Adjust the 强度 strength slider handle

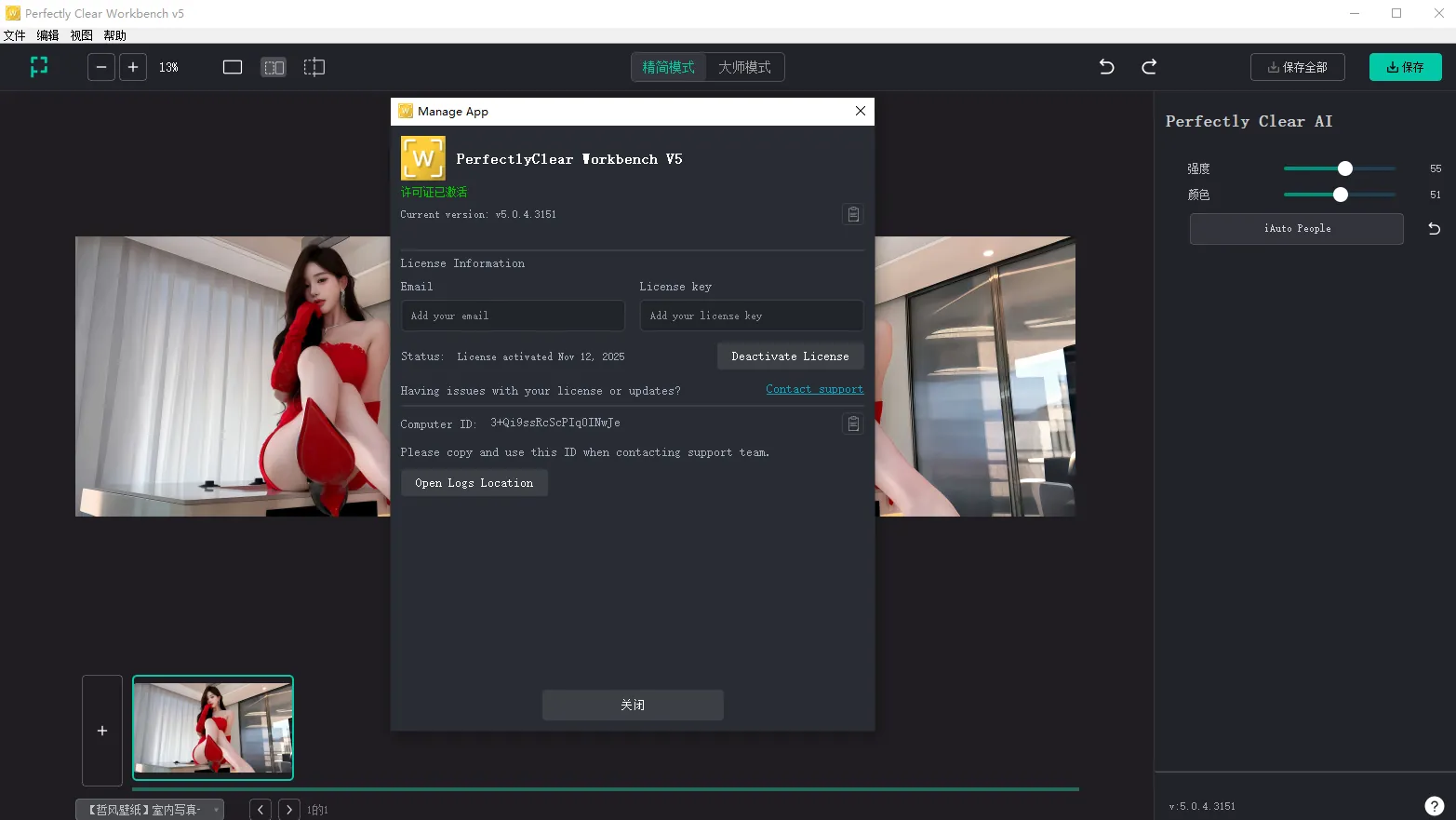pos(1344,168)
